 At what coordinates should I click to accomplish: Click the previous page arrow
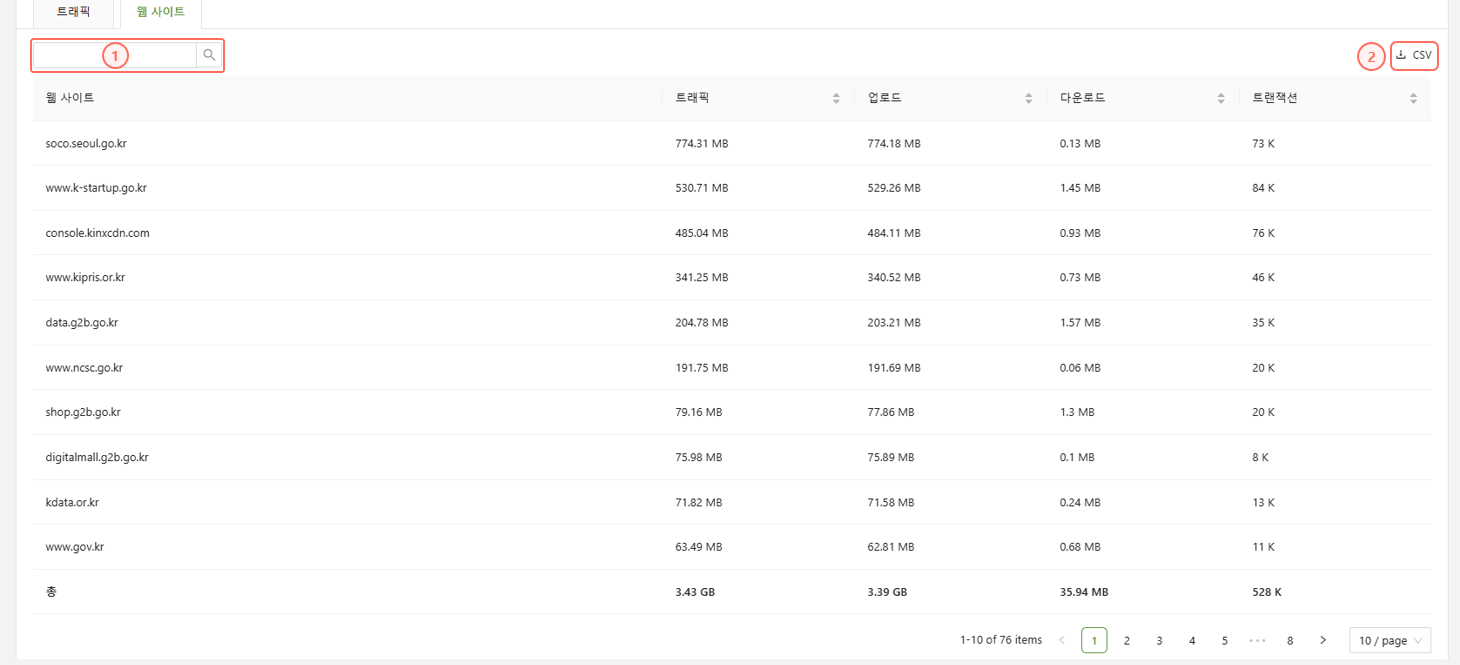click(x=1062, y=640)
